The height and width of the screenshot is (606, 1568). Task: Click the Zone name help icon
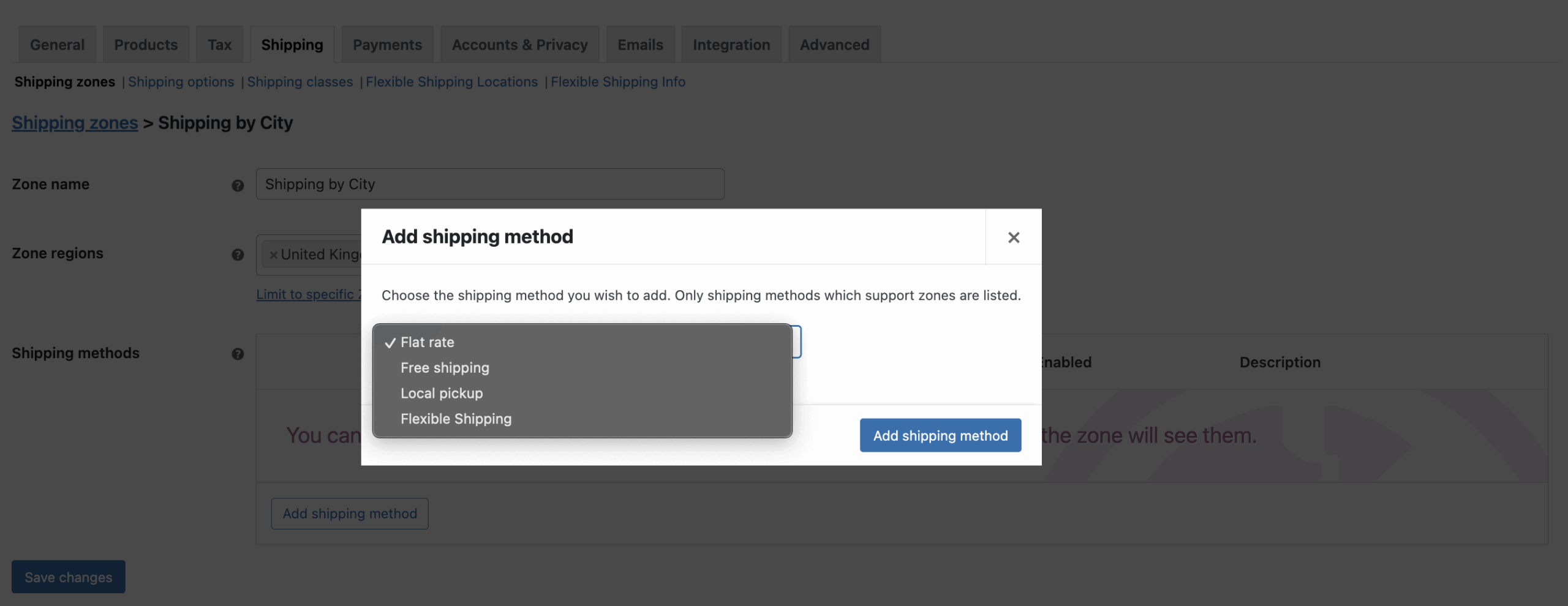tap(238, 185)
